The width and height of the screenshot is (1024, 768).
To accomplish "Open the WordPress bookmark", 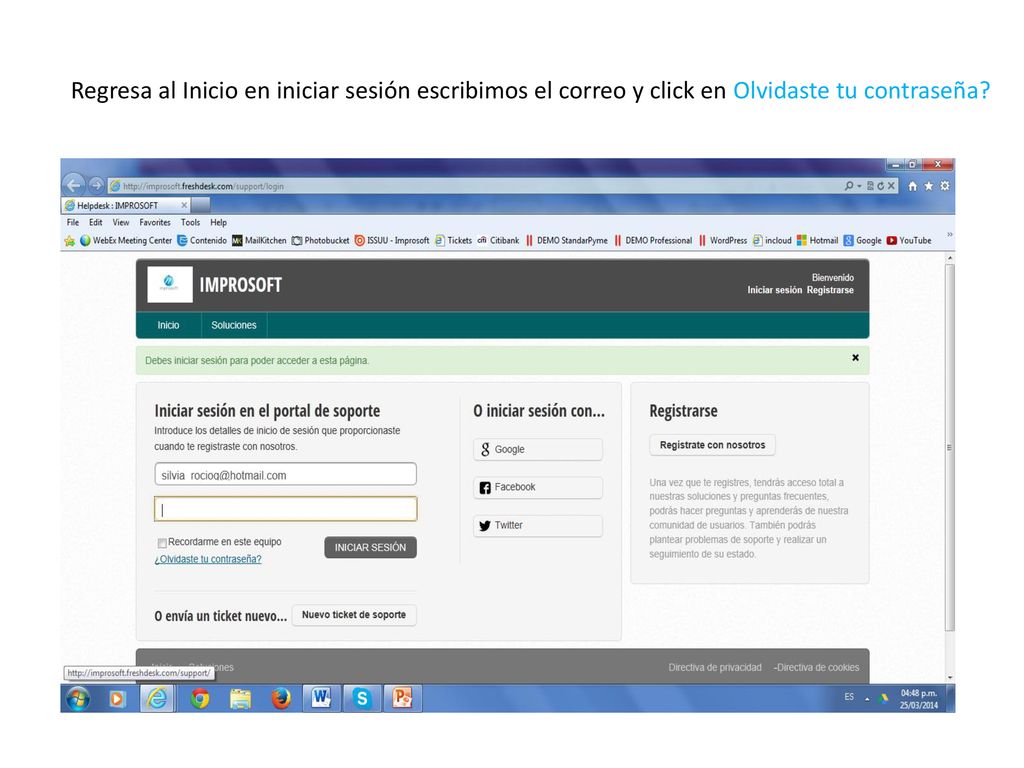I will tap(722, 241).
